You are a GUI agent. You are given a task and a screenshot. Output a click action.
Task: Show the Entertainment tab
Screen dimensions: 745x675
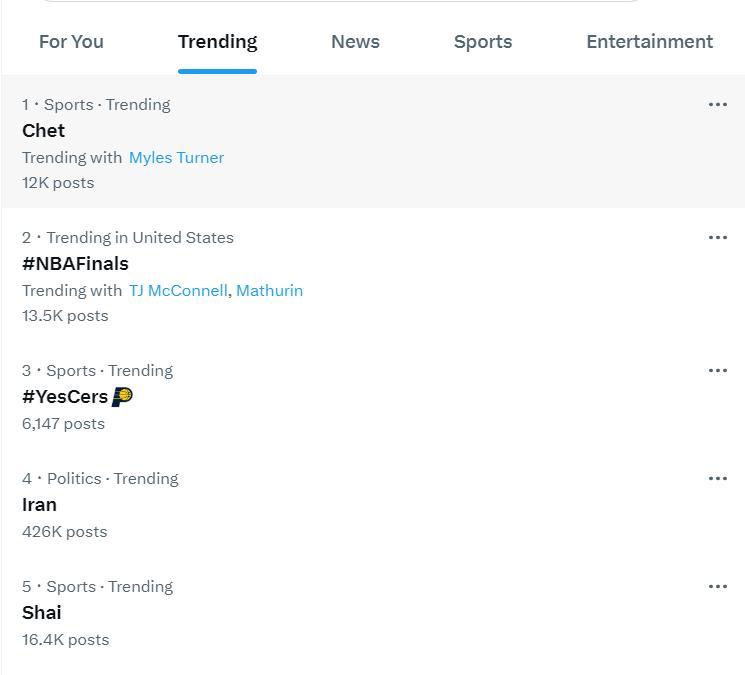coord(649,42)
